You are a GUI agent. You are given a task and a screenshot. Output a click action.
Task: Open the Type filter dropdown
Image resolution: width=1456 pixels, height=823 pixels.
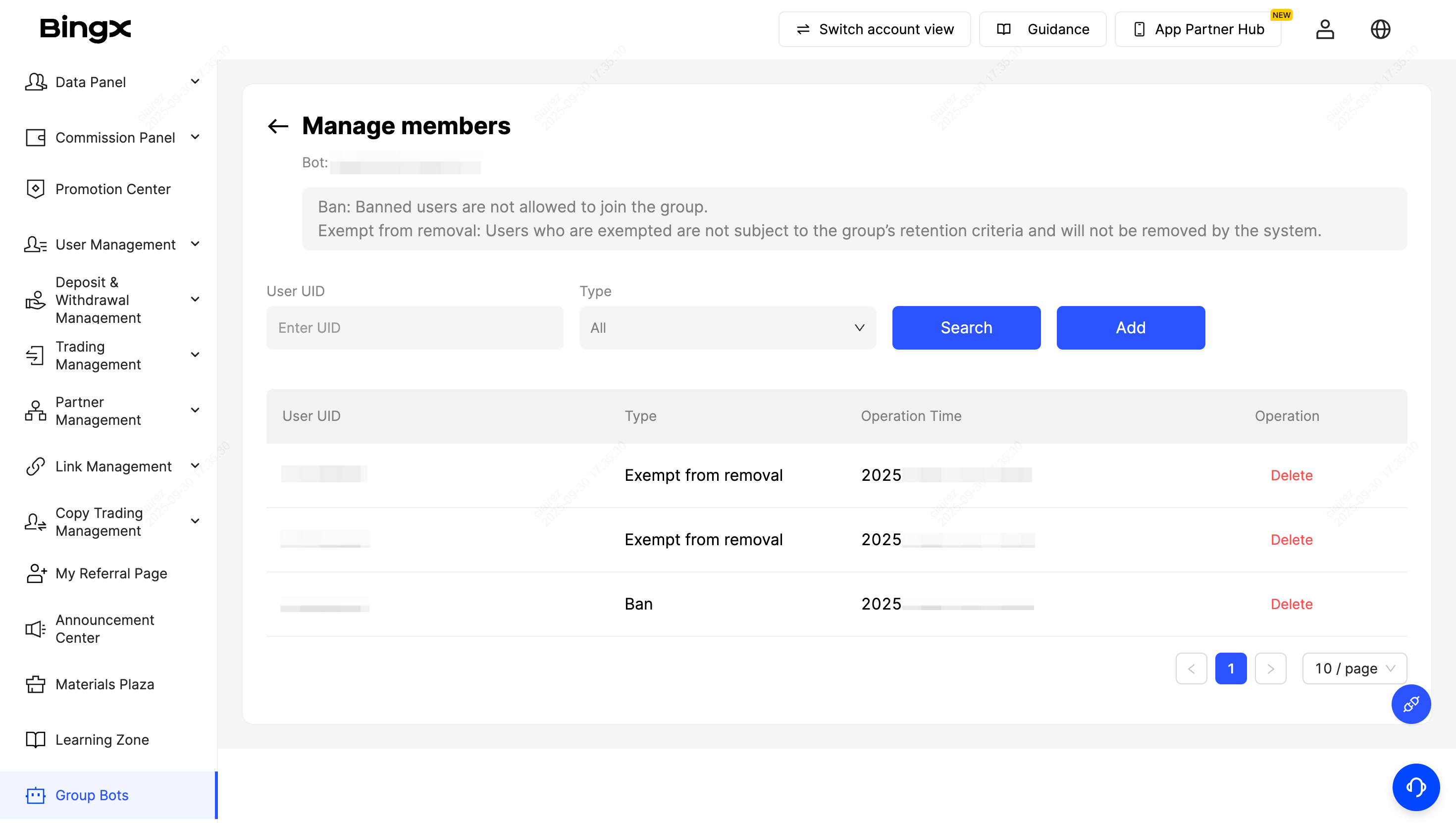727,328
